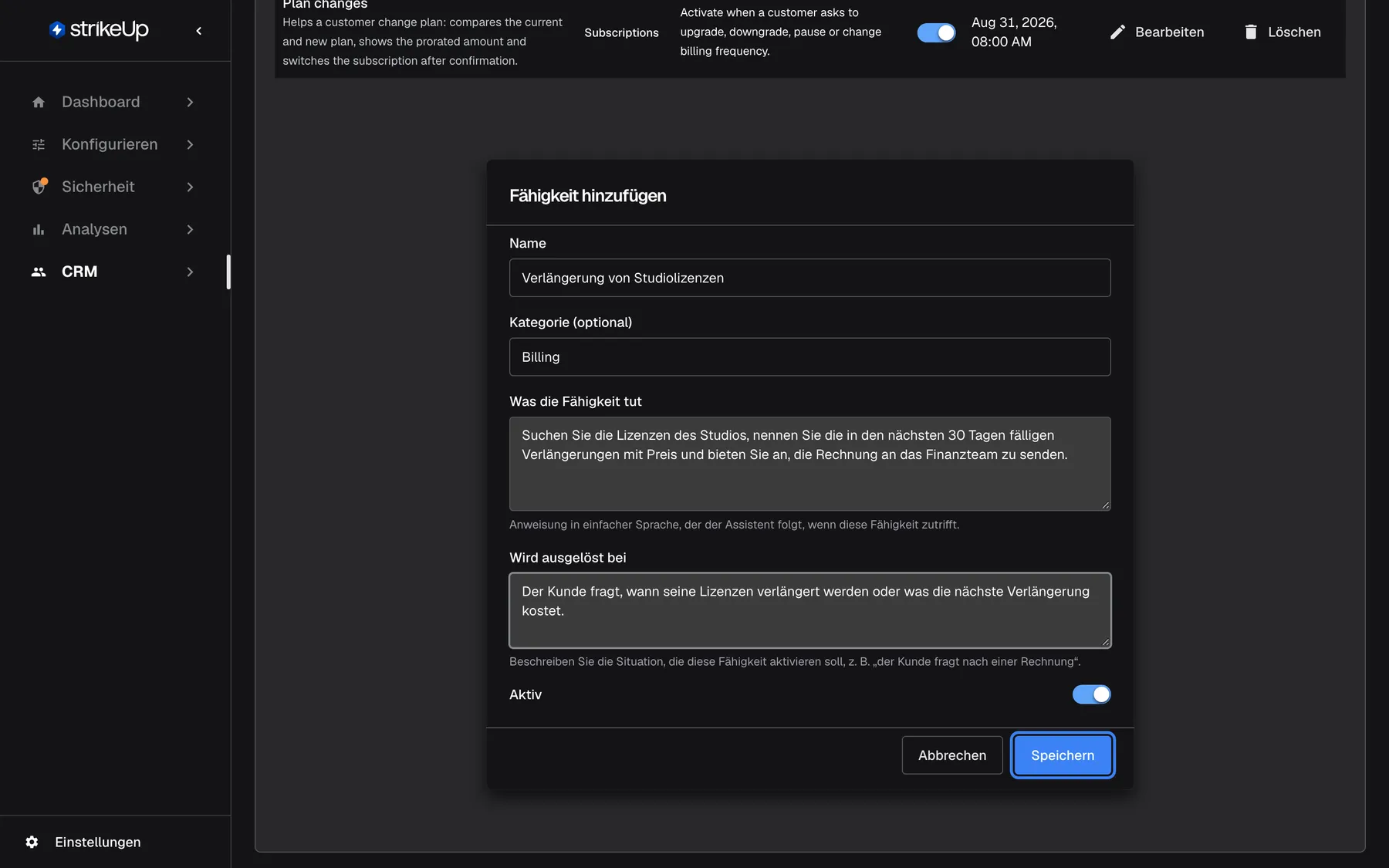Screen dimensions: 1389x868
Task: Expand the Analysen submenu chevron
Action: 190,229
